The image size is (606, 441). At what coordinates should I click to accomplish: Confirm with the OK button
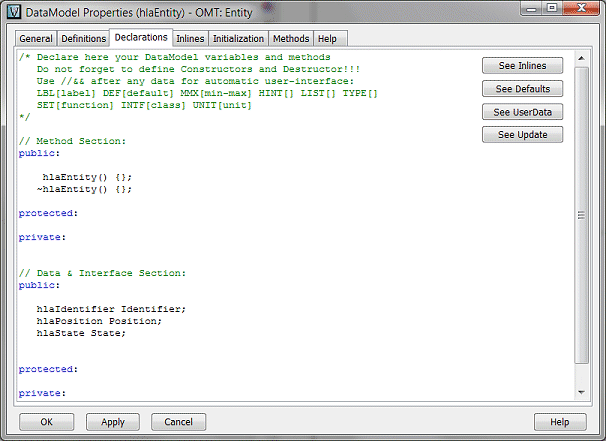coord(46,422)
